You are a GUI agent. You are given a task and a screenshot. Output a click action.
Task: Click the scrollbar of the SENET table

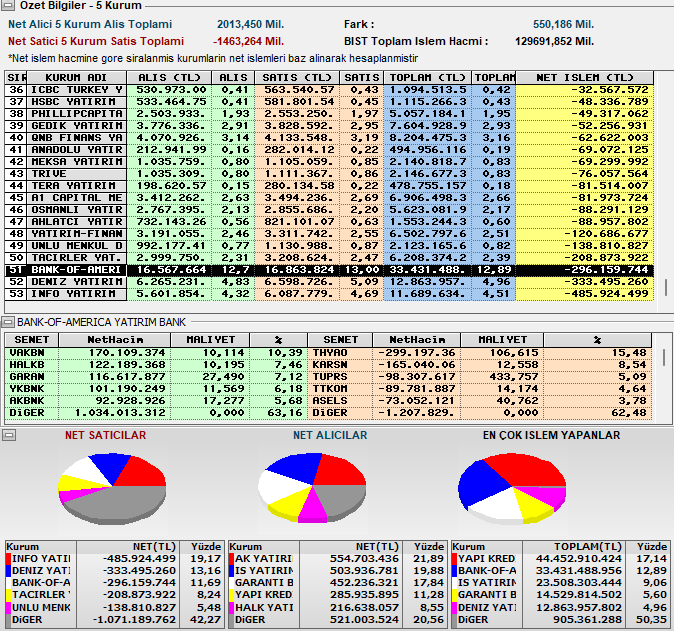pos(665,358)
